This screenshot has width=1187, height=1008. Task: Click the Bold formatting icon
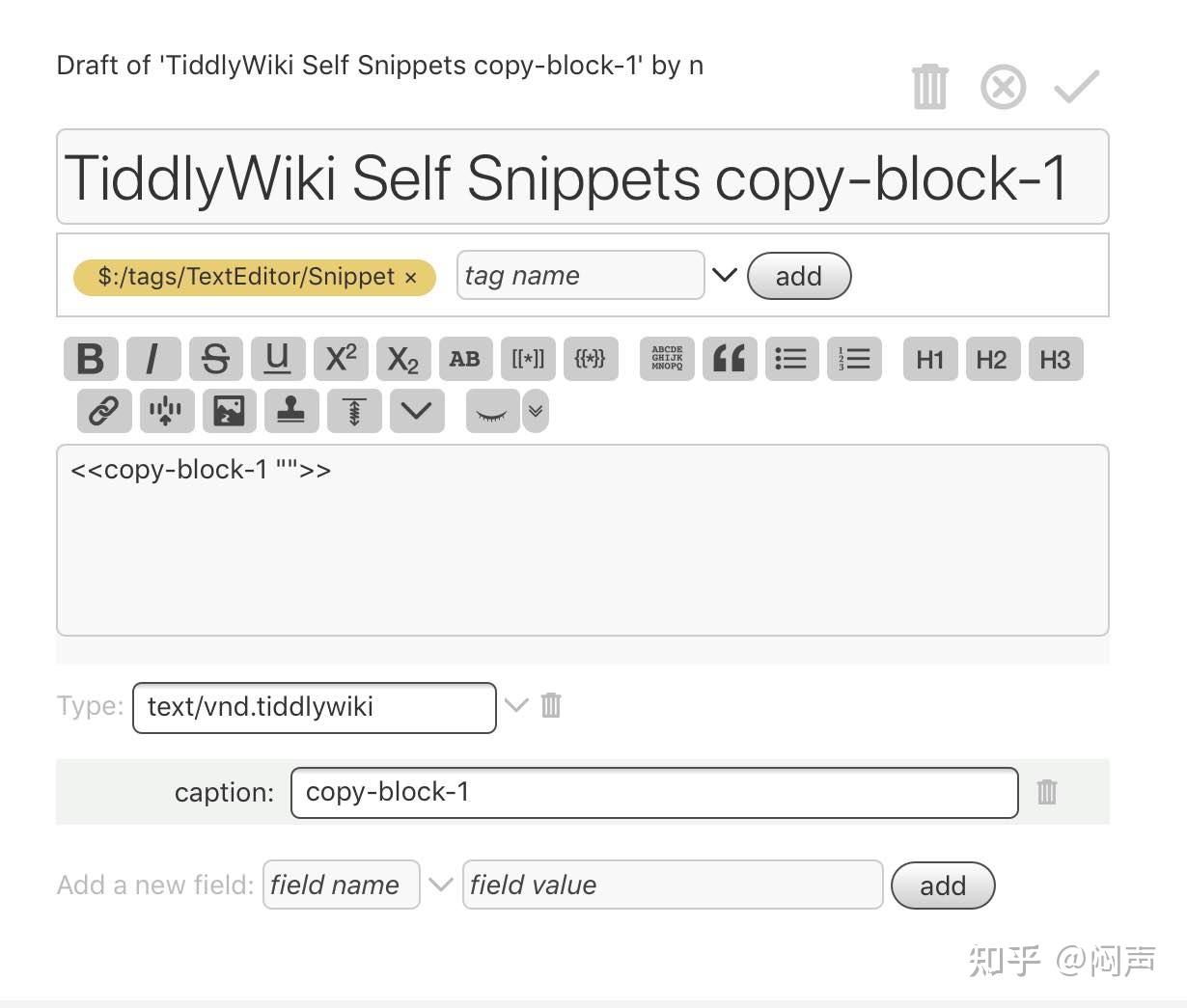pos(91,360)
